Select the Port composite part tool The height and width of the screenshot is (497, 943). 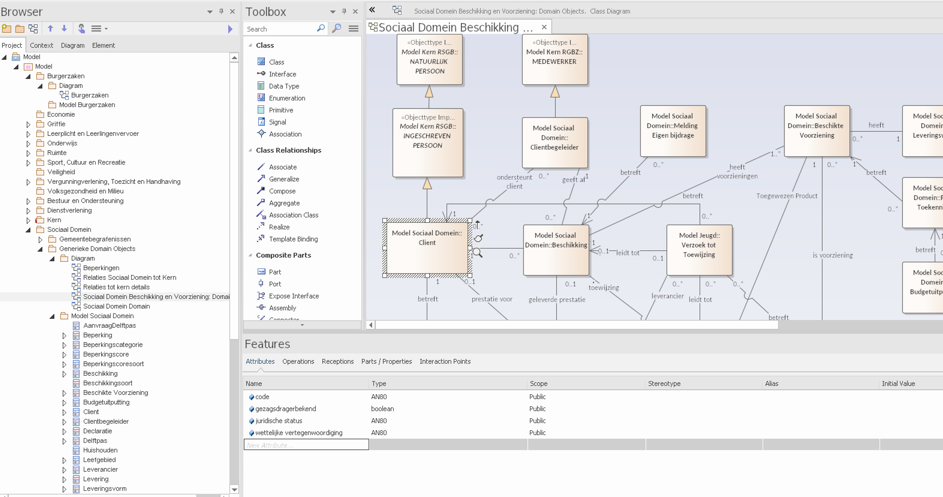pyautogui.click(x=274, y=284)
